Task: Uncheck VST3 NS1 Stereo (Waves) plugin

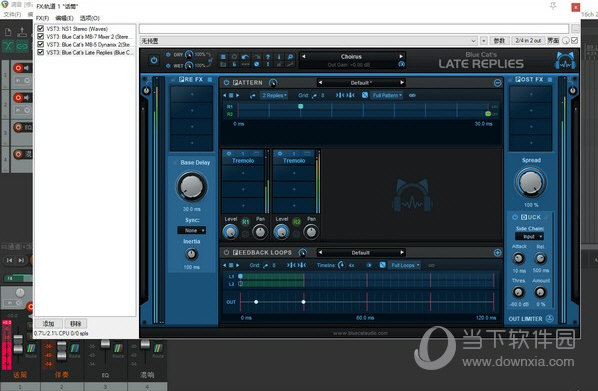Action: (x=40, y=28)
